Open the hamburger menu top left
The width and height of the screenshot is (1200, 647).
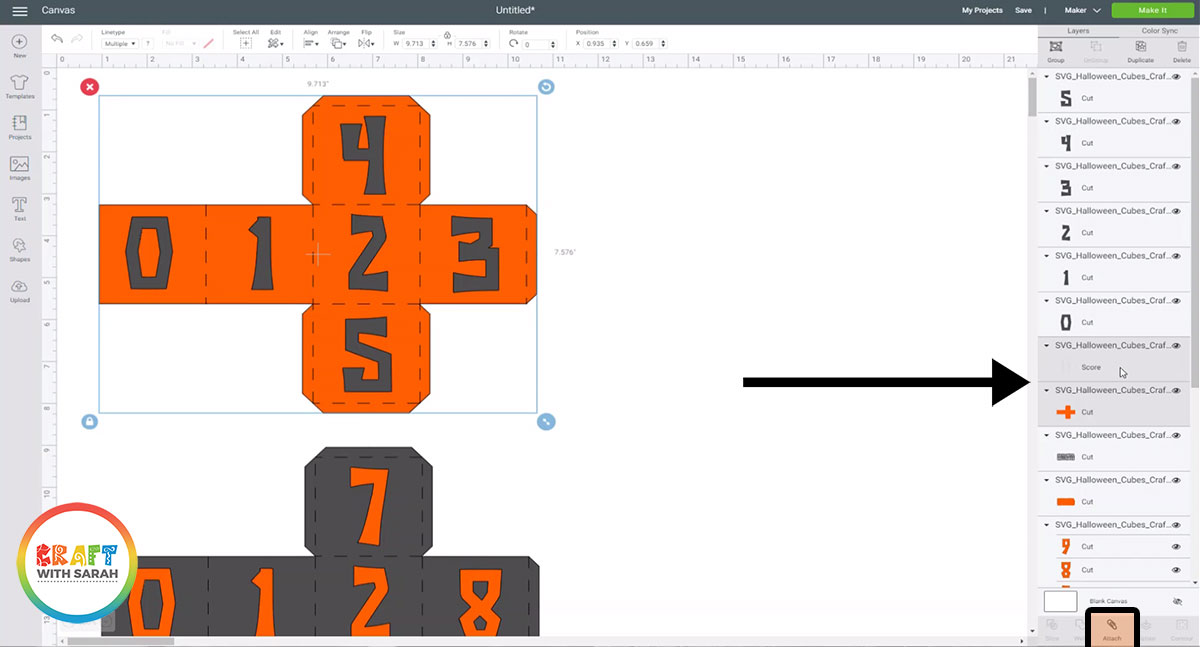tap(19, 10)
